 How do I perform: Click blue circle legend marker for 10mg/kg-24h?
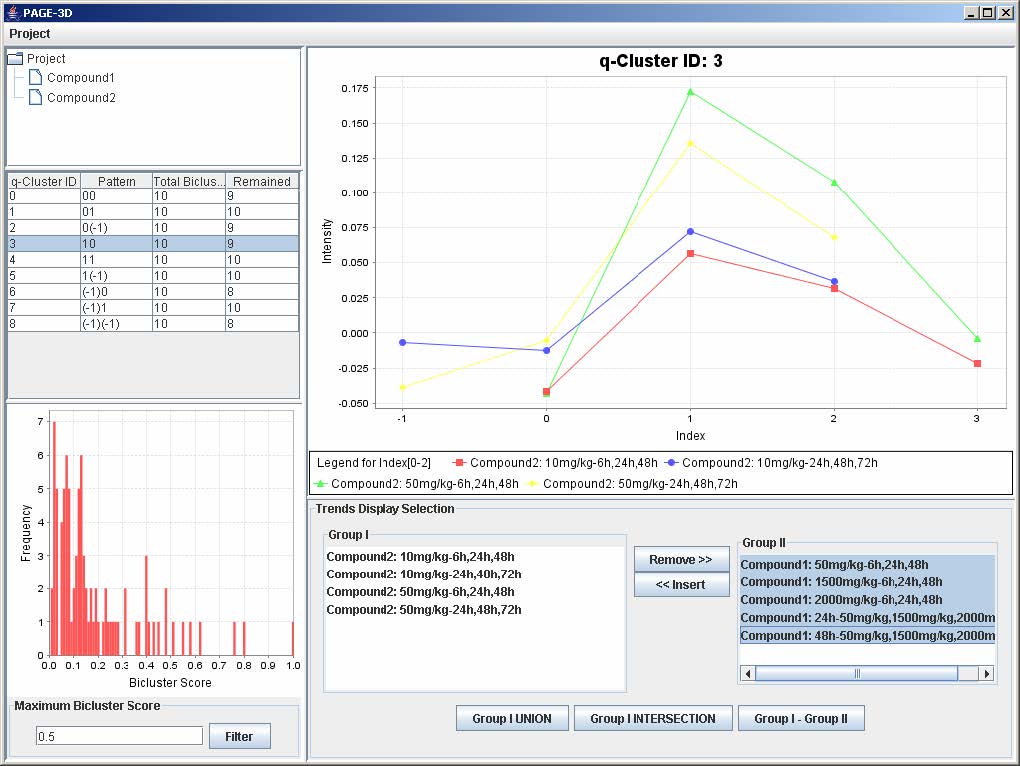tap(672, 463)
